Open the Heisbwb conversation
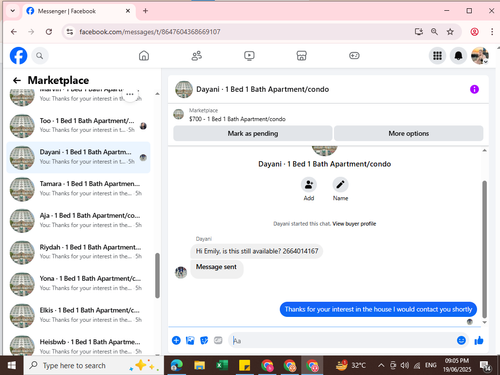The image size is (500, 375). coord(78,346)
